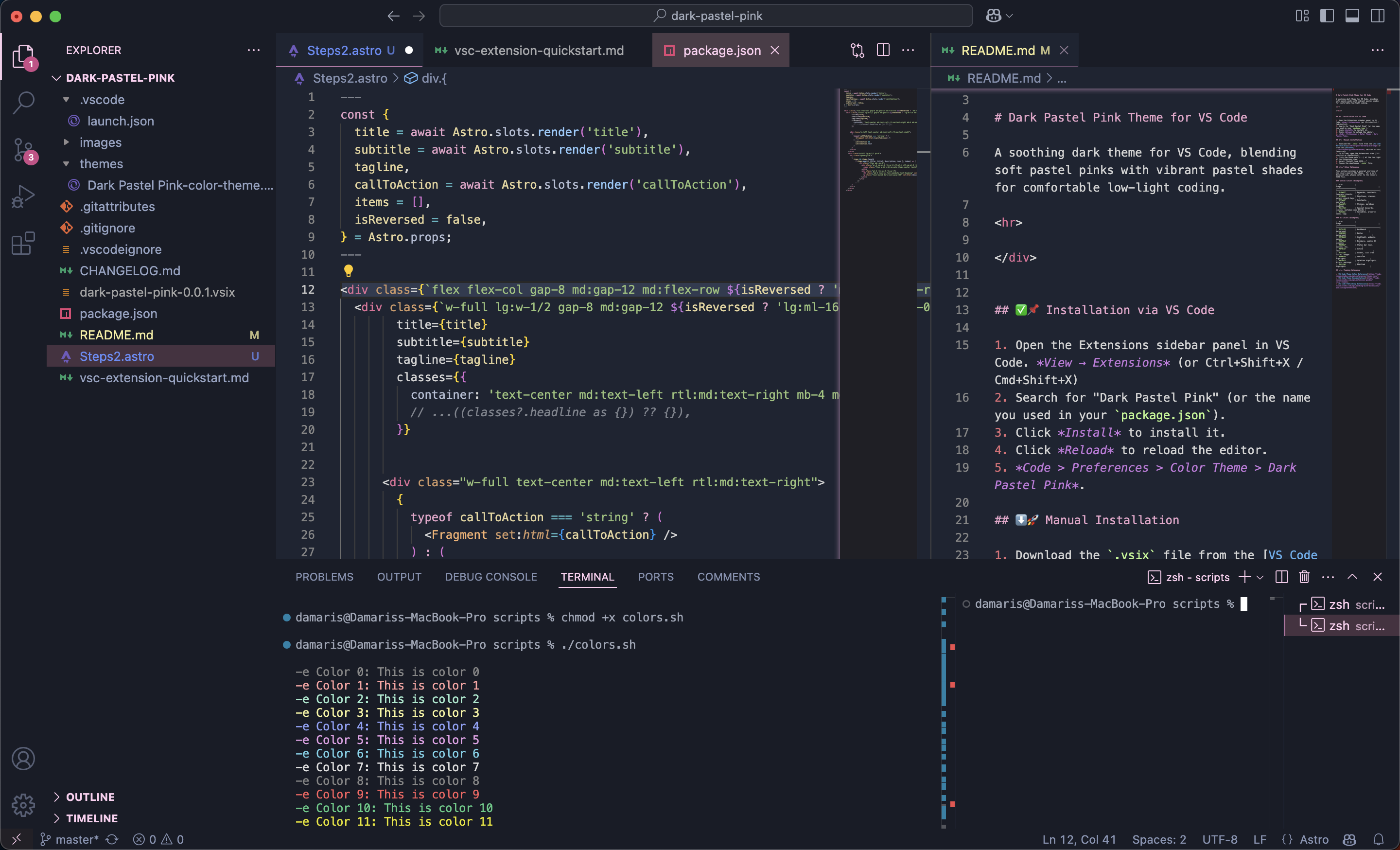
Task: Change end of line sequence LF
Action: click(x=1260, y=839)
